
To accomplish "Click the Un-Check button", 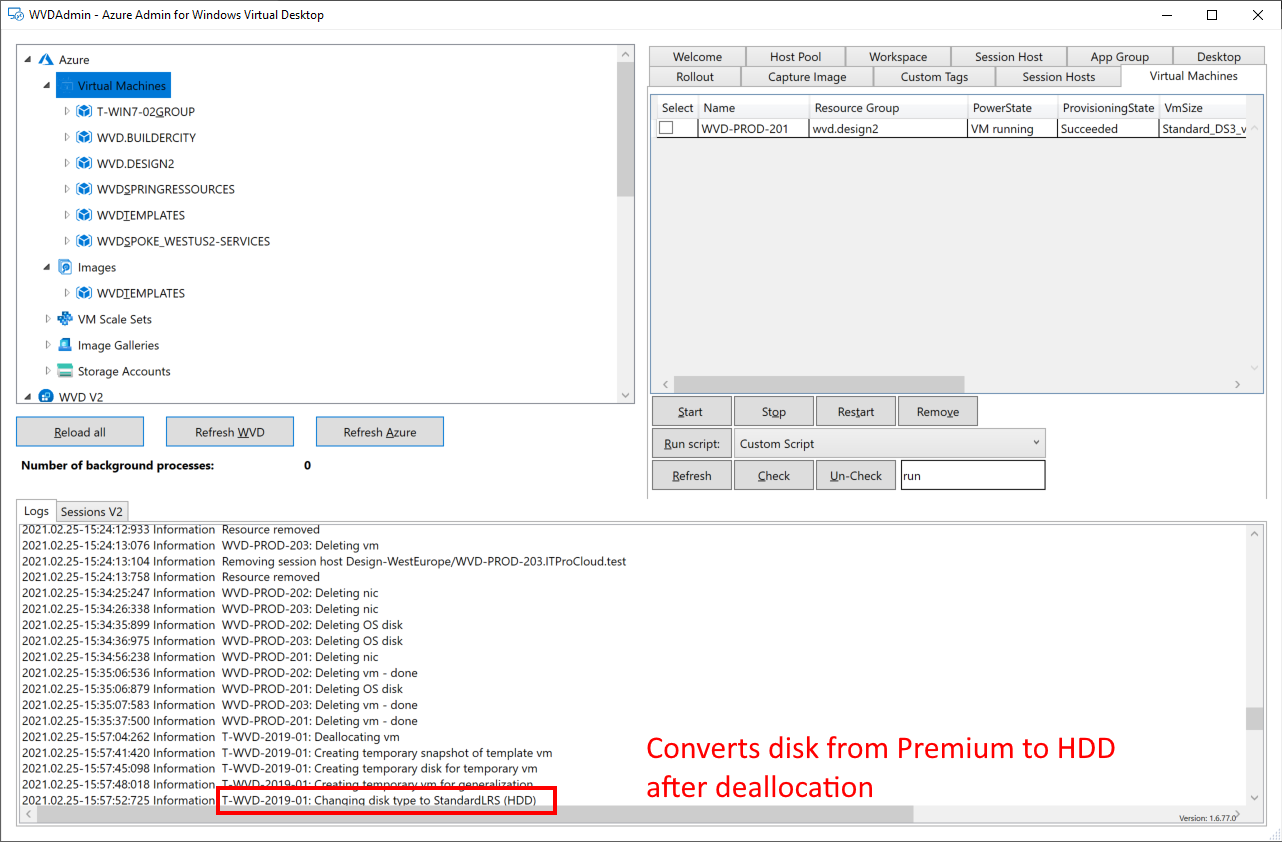I will pos(855,476).
